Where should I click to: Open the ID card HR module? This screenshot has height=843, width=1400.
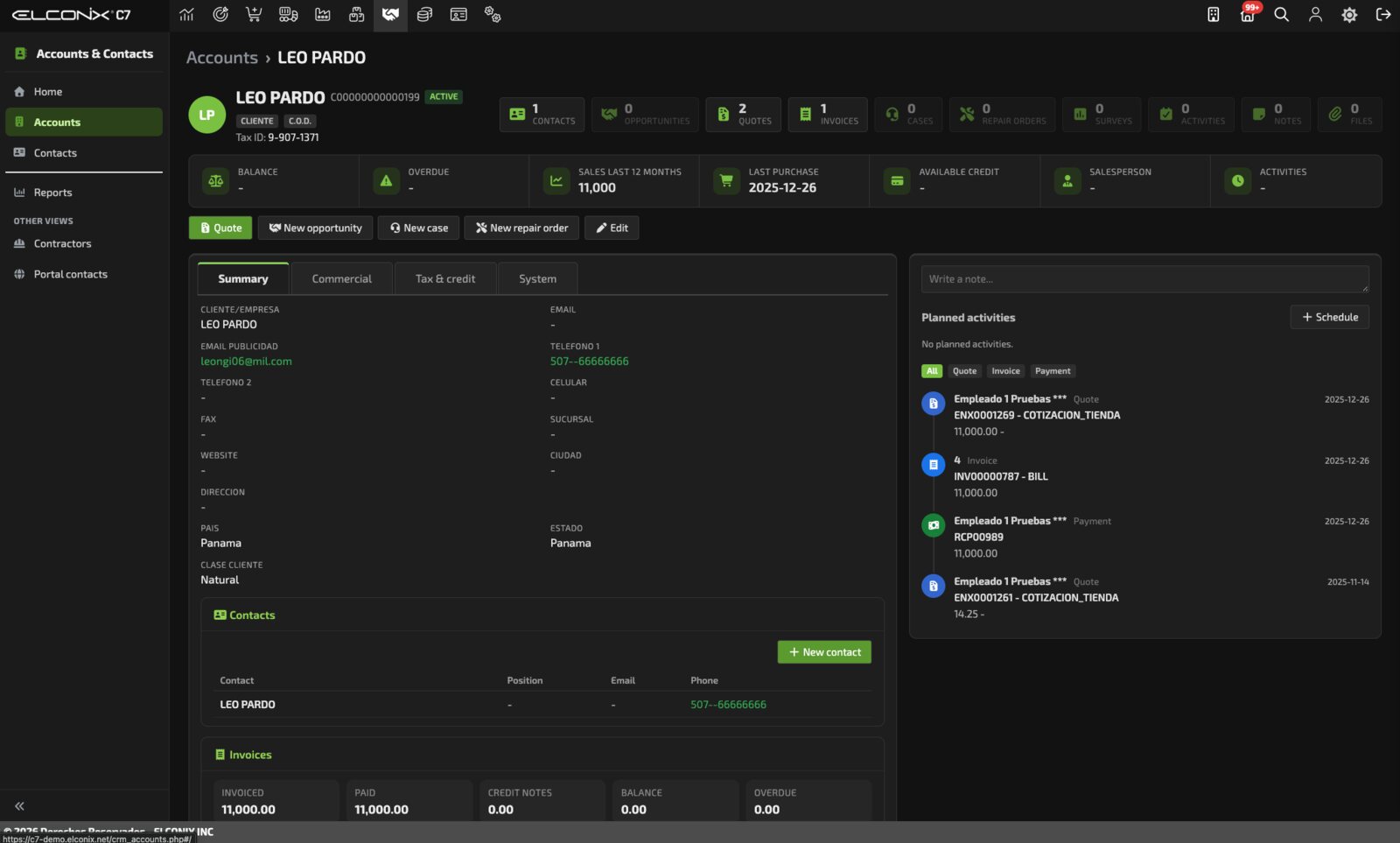(x=458, y=15)
